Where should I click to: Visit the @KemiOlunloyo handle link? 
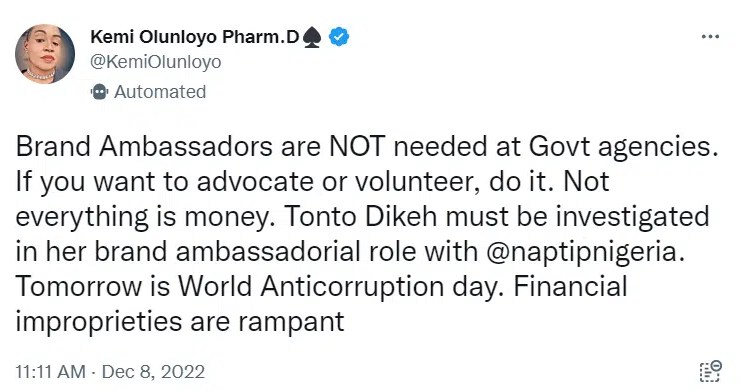pos(155,62)
